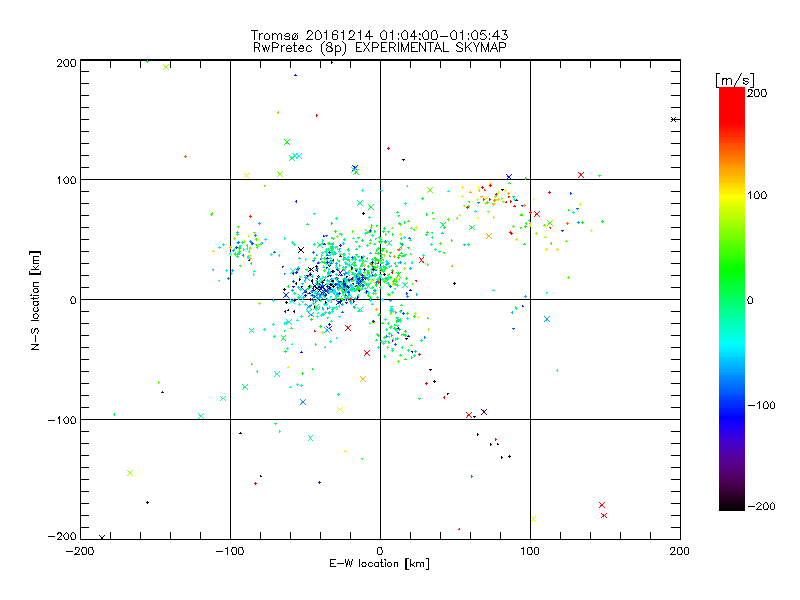Click the title 'Tromsø 20161214 01:04:00-01:05:43'
This screenshot has height=600, width=800.
[379, 35]
